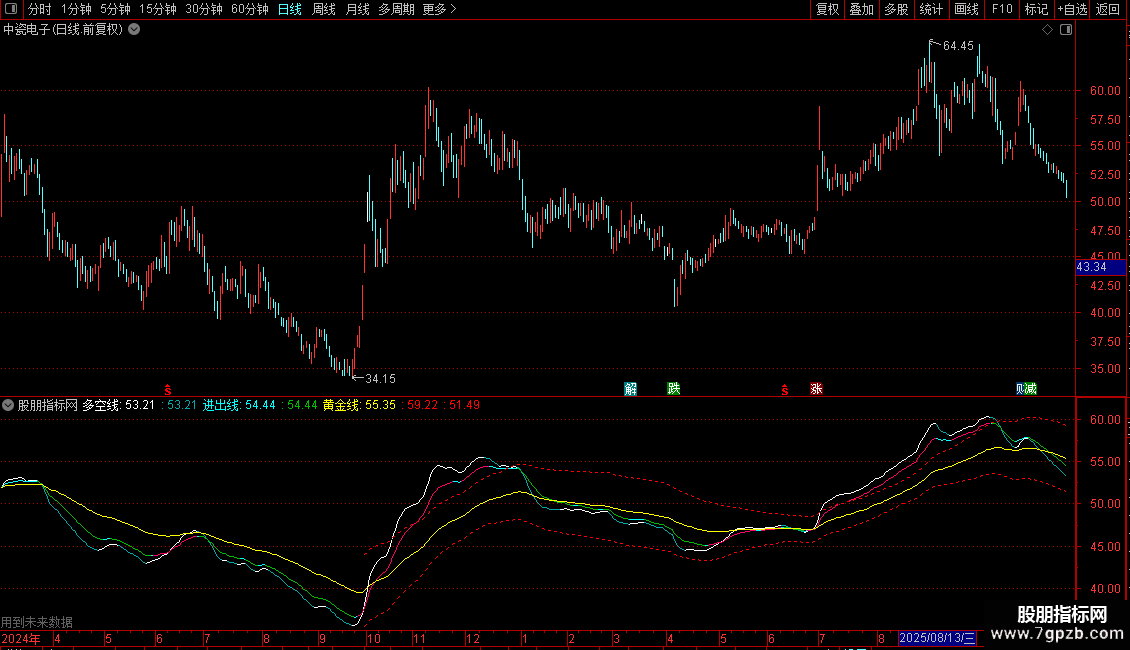Click the green 跌 marker icon
Viewport: 1130px width, 650px height.
(x=673, y=389)
